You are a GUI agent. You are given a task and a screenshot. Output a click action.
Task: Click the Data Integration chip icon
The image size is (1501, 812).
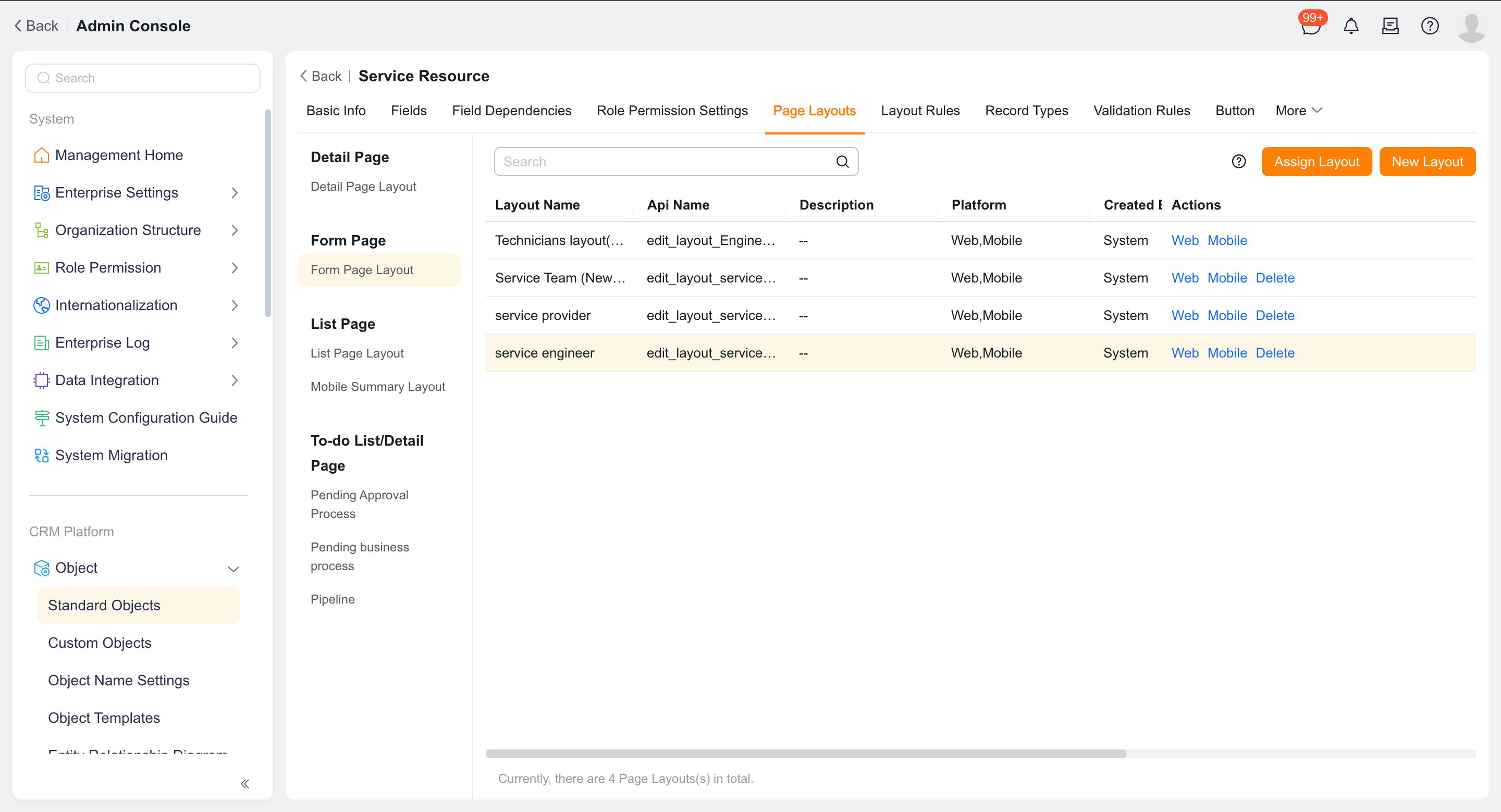pyautogui.click(x=41, y=380)
